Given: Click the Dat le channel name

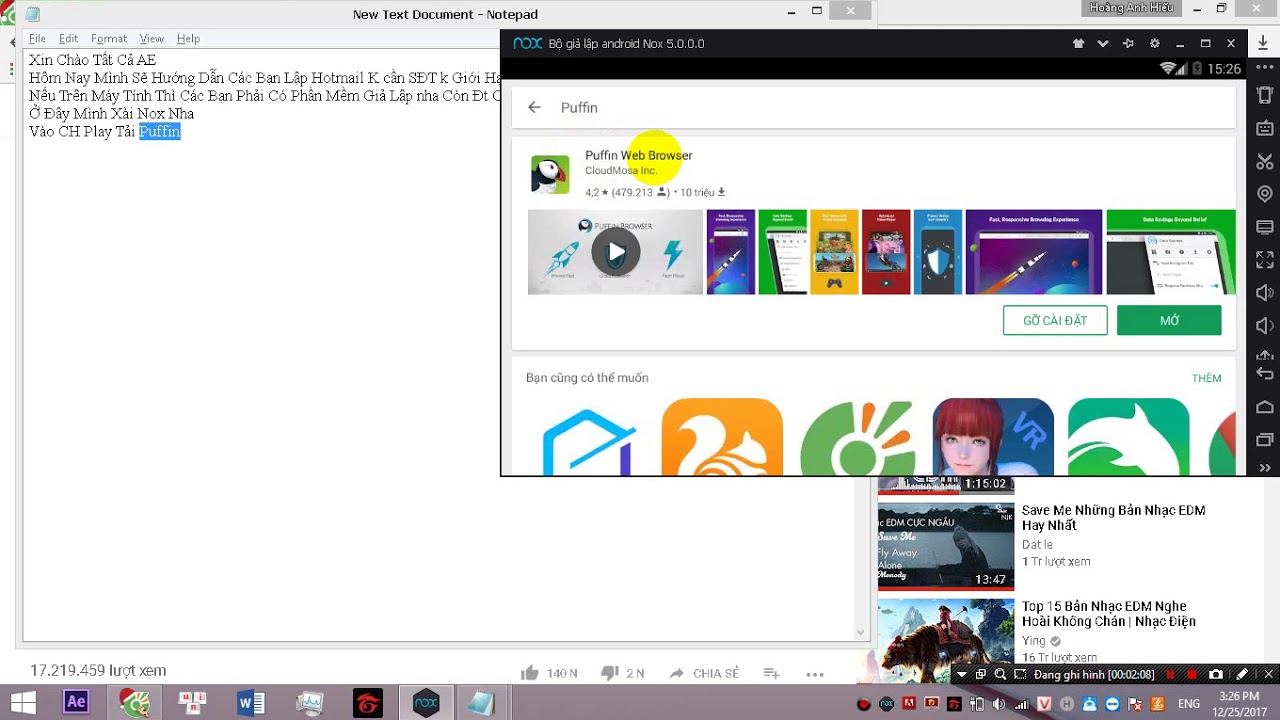Looking at the screenshot, I should 1037,545.
